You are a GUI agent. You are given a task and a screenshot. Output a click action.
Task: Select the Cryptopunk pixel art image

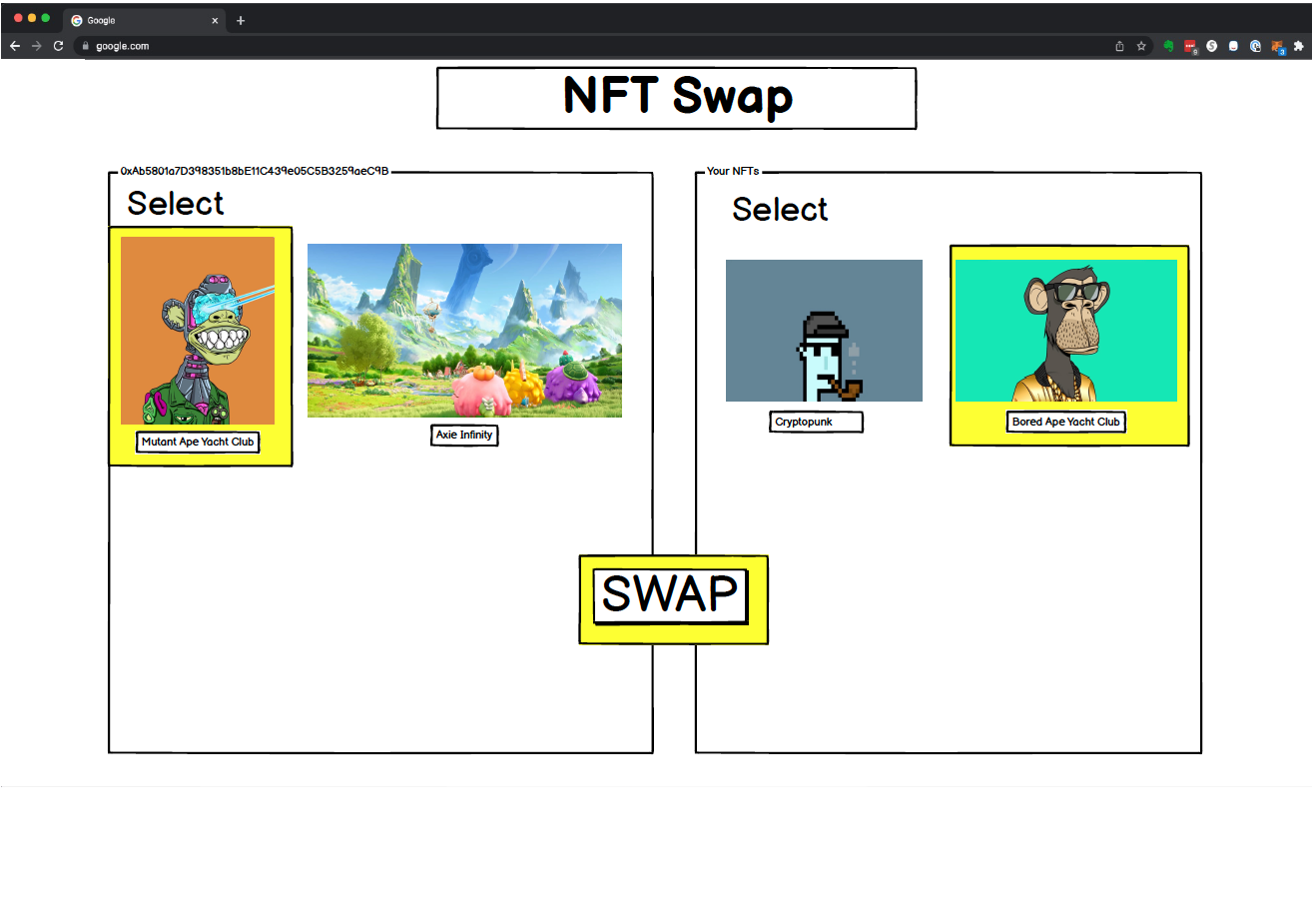[824, 331]
